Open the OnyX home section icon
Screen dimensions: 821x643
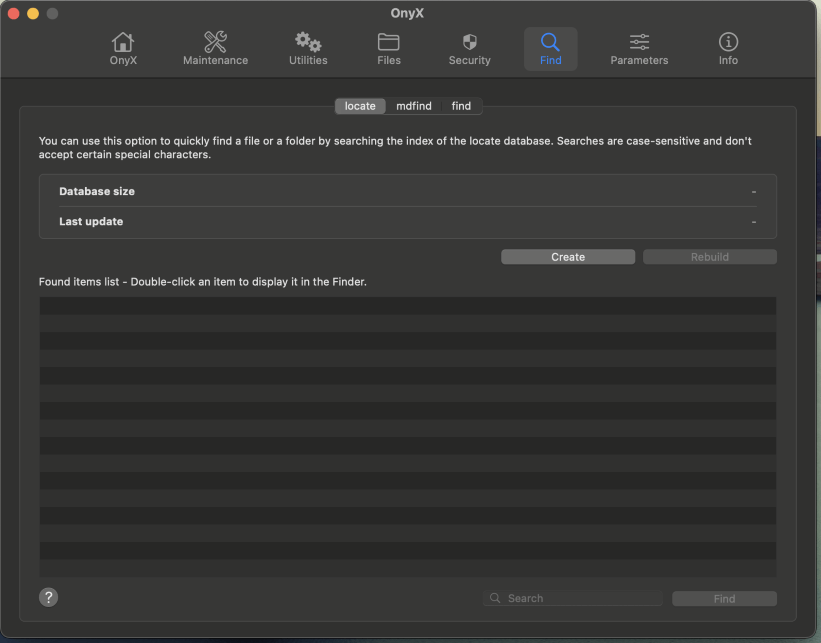coord(123,48)
